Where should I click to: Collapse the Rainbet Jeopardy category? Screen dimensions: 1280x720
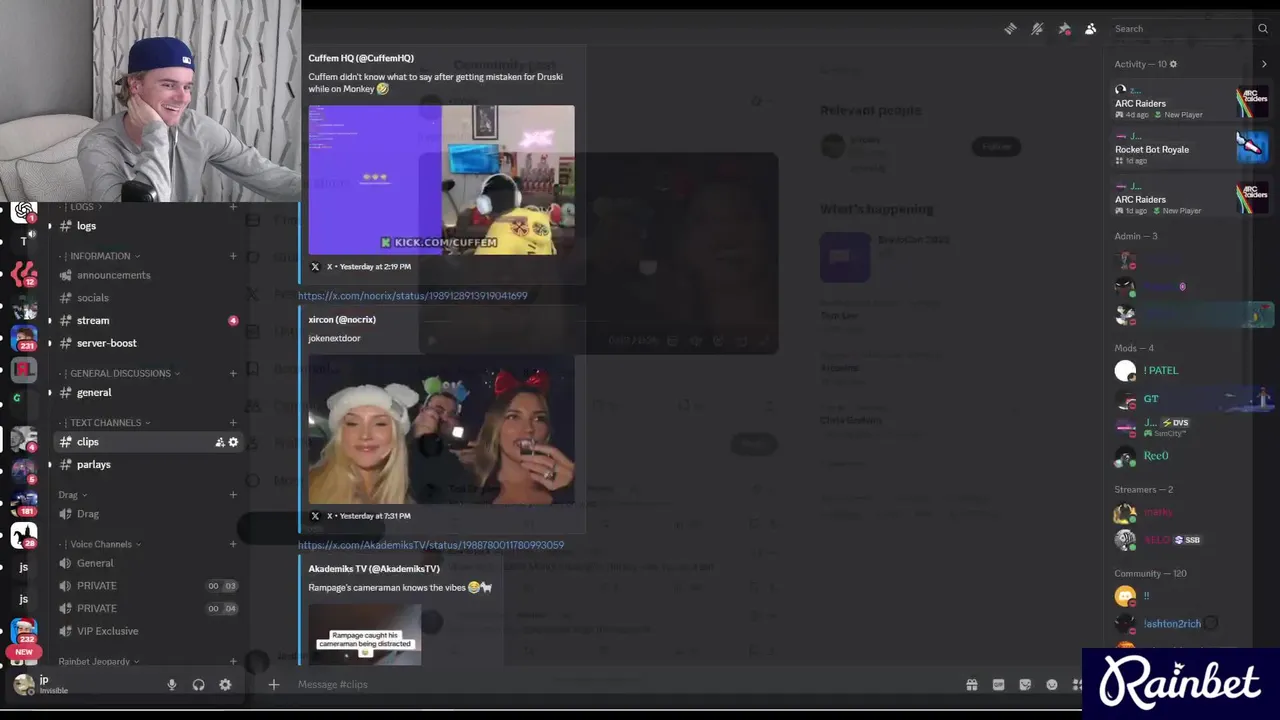coord(98,661)
